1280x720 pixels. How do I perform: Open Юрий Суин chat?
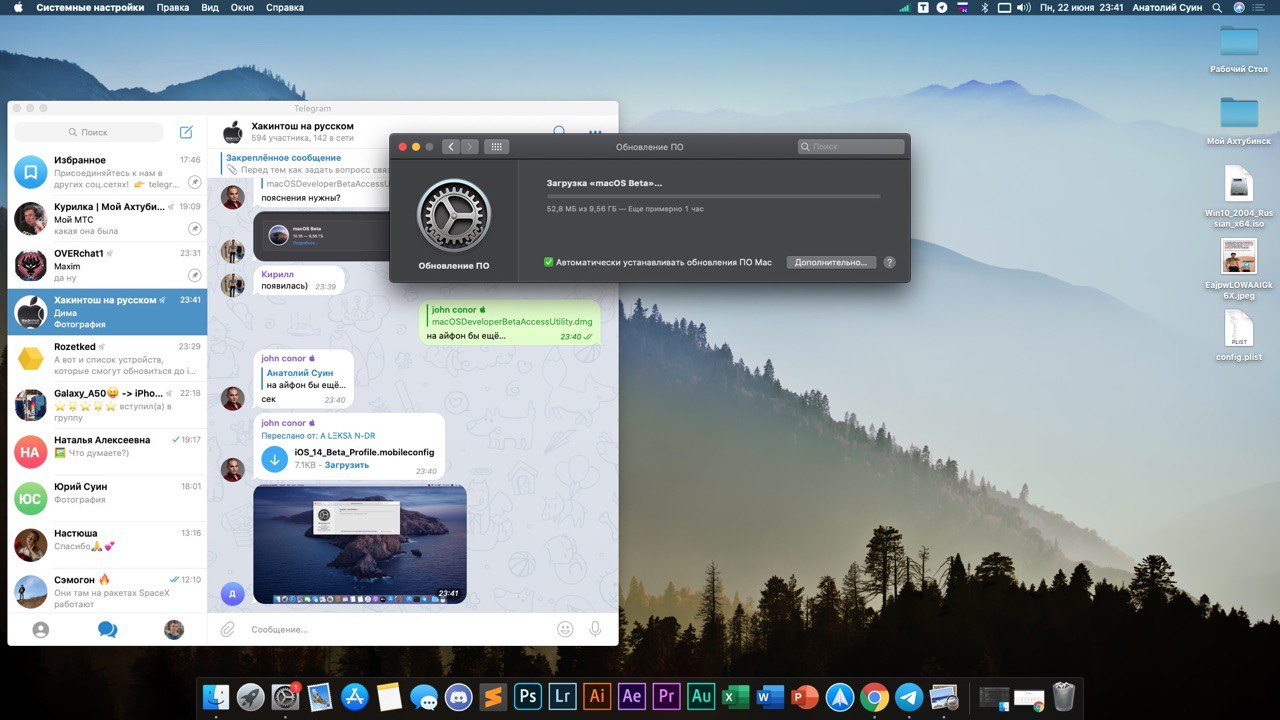coord(107,498)
